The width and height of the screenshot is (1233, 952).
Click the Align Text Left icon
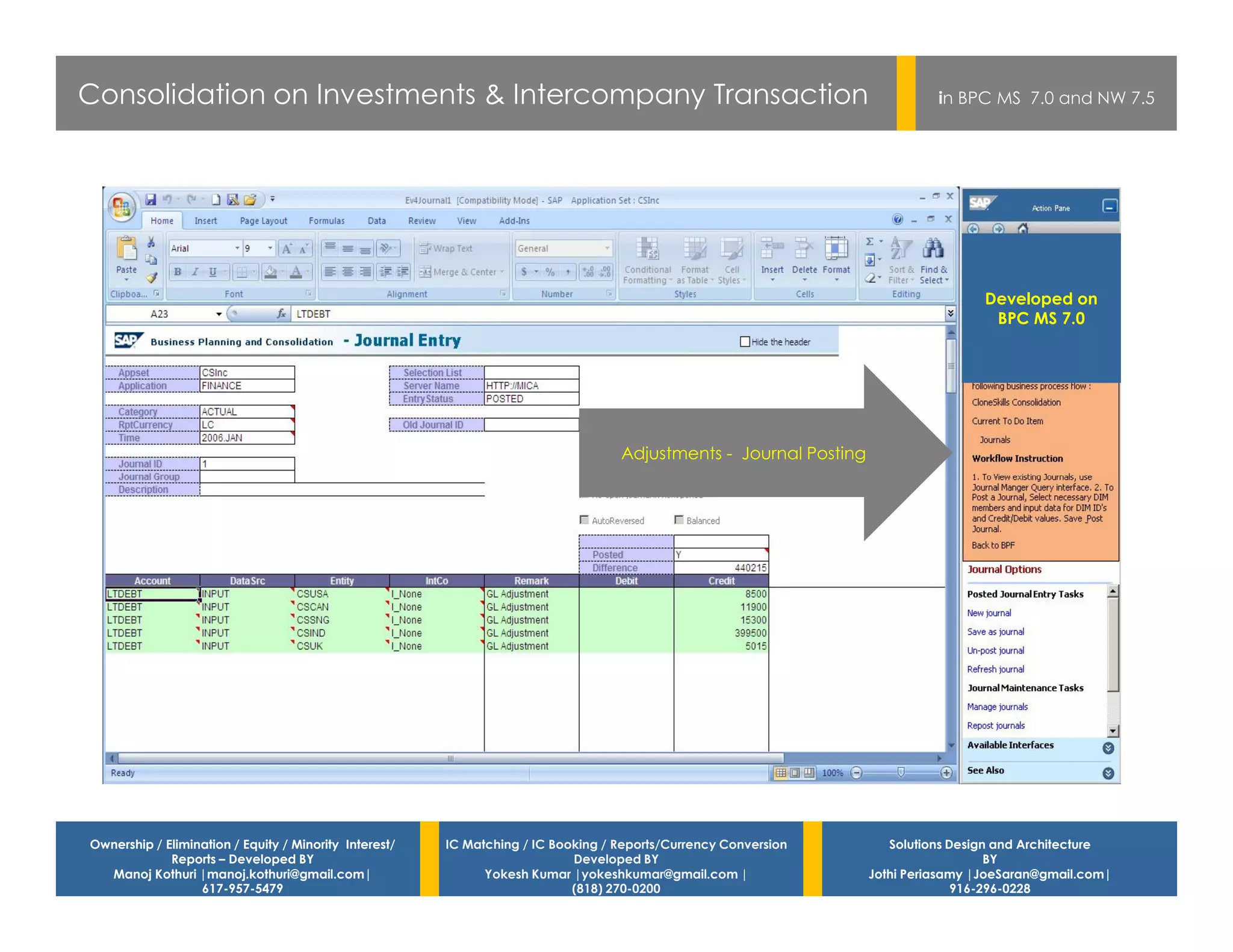pyautogui.click(x=330, y=272)
